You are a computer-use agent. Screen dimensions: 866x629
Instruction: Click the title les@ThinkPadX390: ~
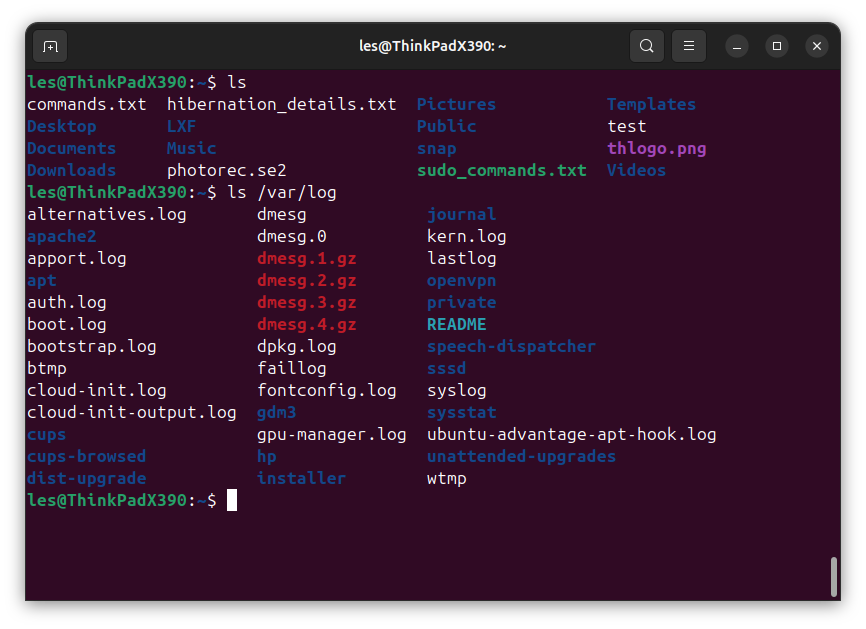(432, 44)
